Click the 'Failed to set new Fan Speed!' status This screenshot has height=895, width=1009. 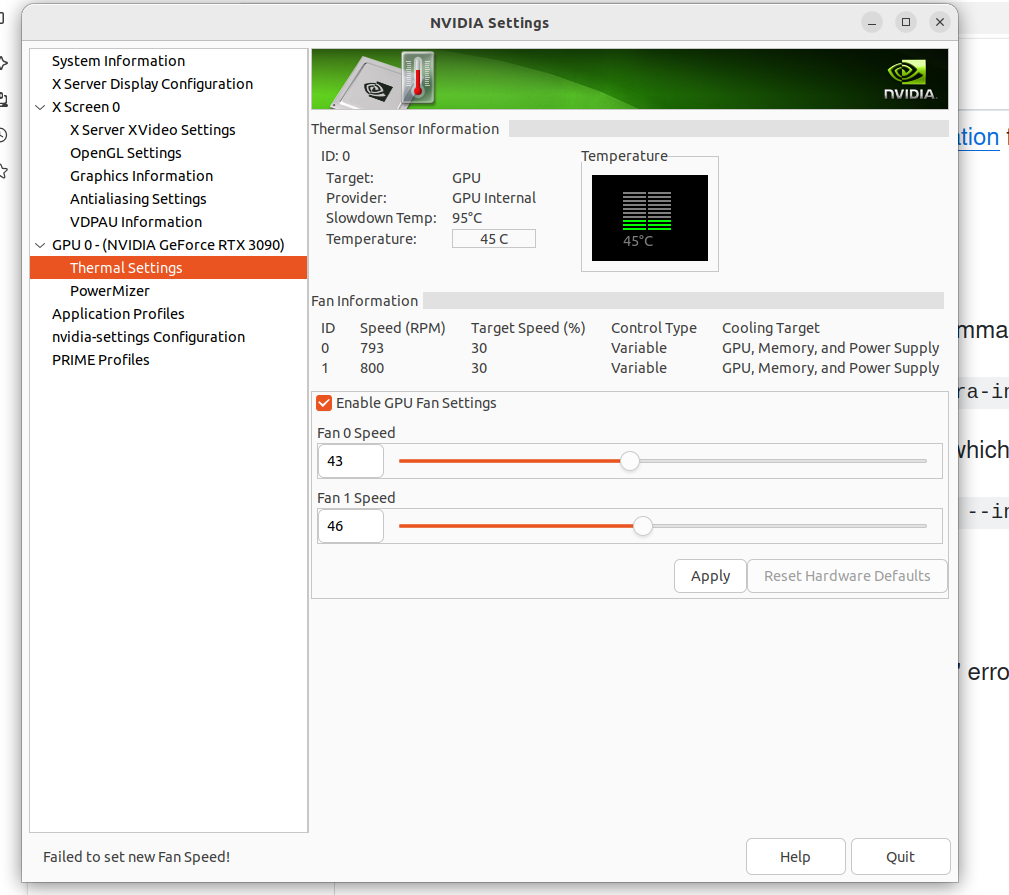tap(136, 857)
